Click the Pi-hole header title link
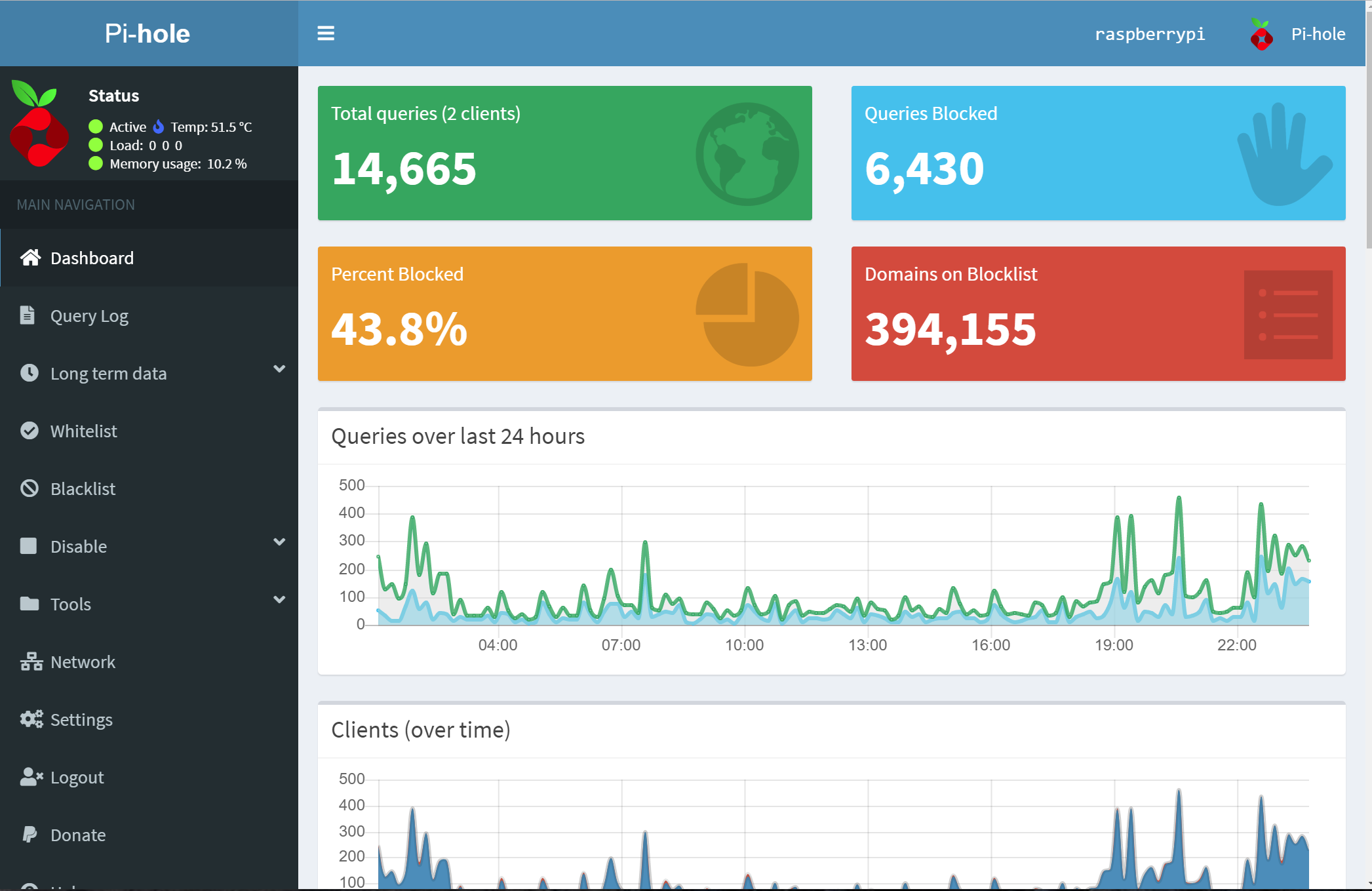1372x891 pixels. [x=147, y=33]
